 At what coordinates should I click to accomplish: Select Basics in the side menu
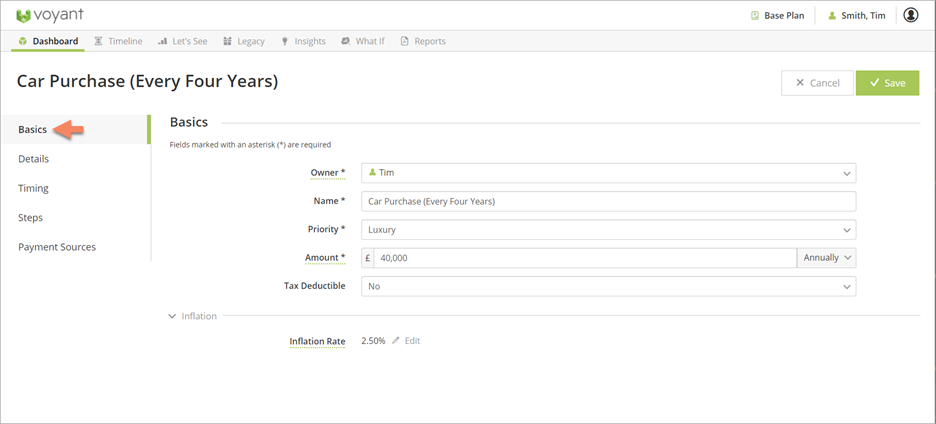(x=75, y=130)
